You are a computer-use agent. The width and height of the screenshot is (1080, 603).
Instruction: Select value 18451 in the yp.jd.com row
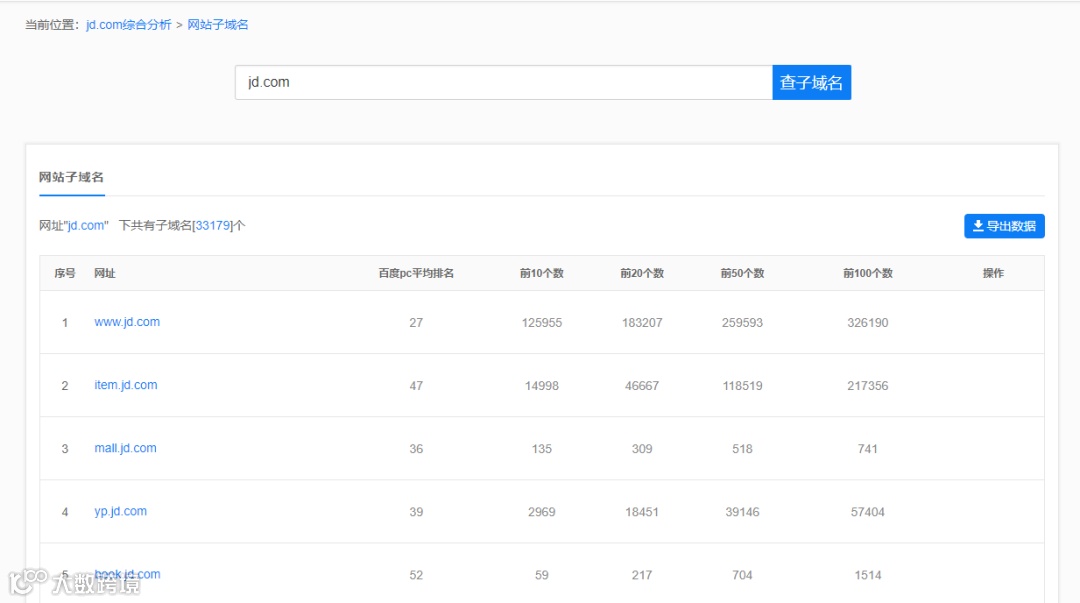click(x=642, y=512)
